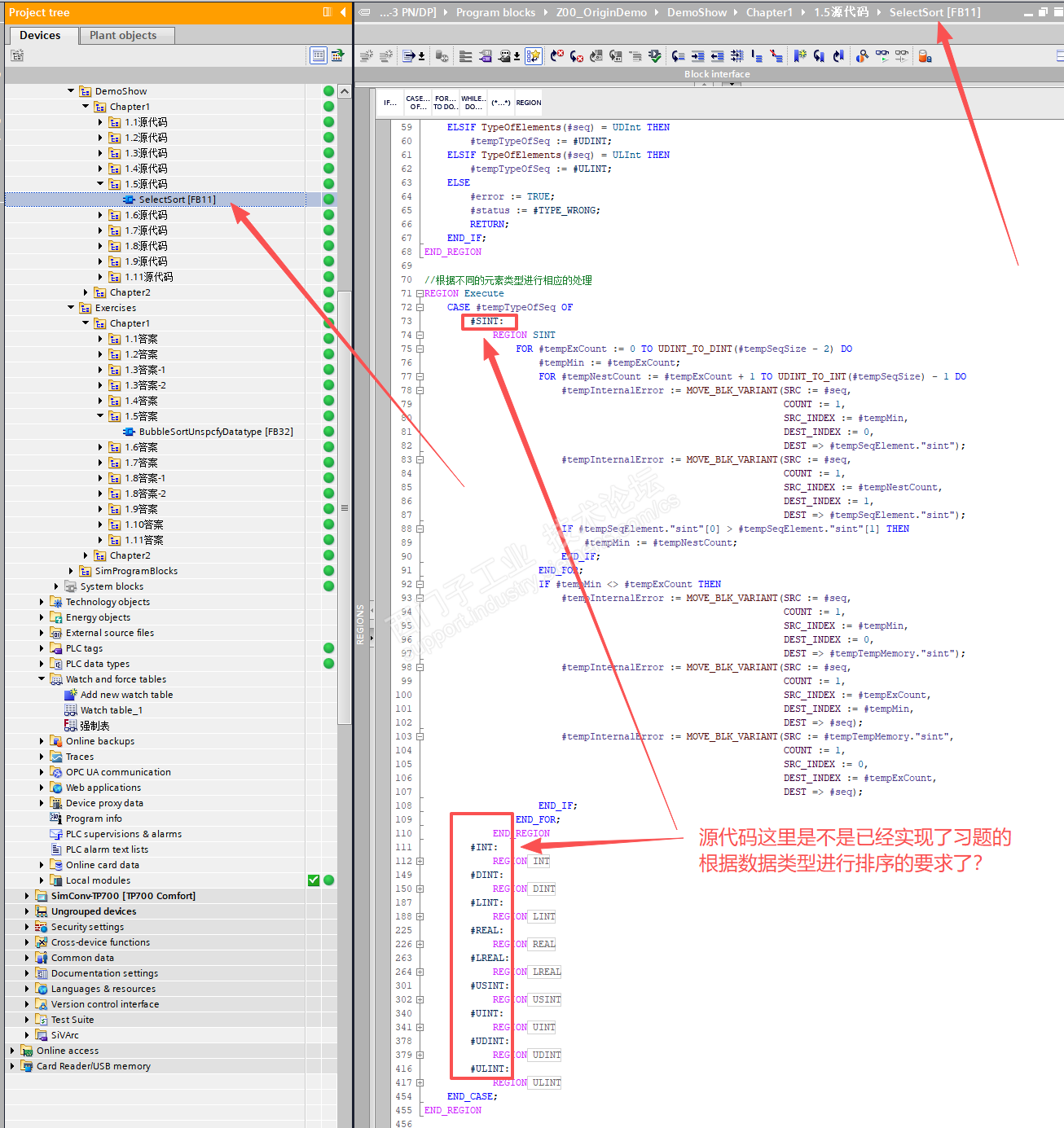Screen dimensions: 1064x1128
Task: Insert REGION from favorites bar
Action: click(x=529, y=103)
